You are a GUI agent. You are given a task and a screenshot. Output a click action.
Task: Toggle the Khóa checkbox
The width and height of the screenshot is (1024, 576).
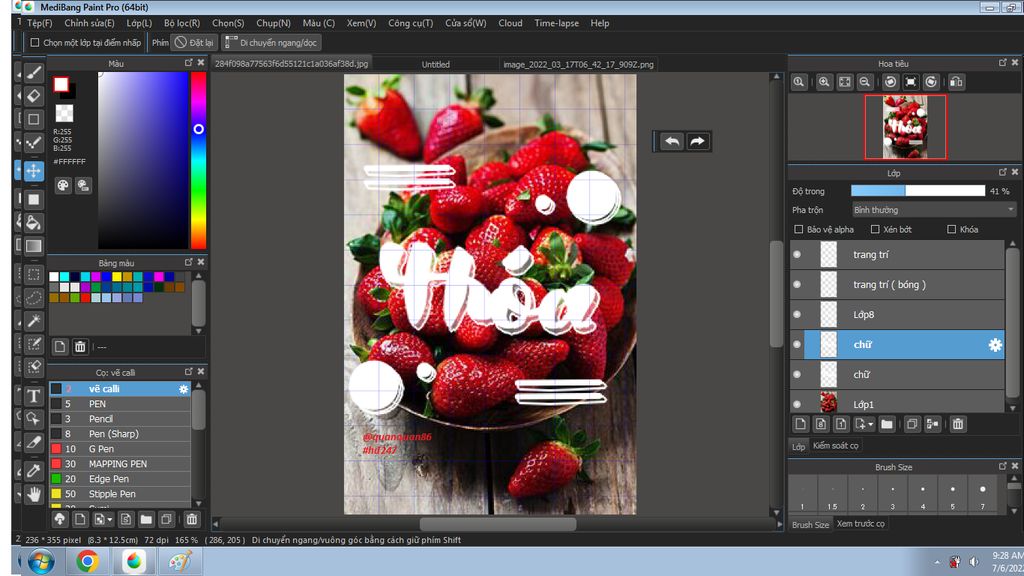click(952, 230)
